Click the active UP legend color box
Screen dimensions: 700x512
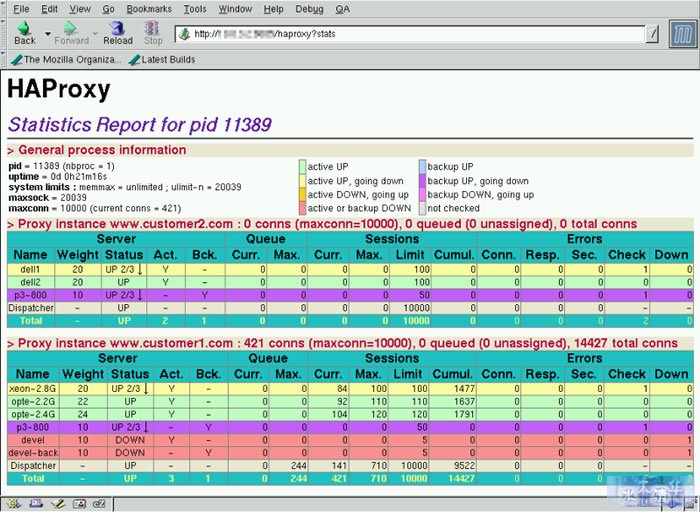pyautogui.click(x=302, y=167)
